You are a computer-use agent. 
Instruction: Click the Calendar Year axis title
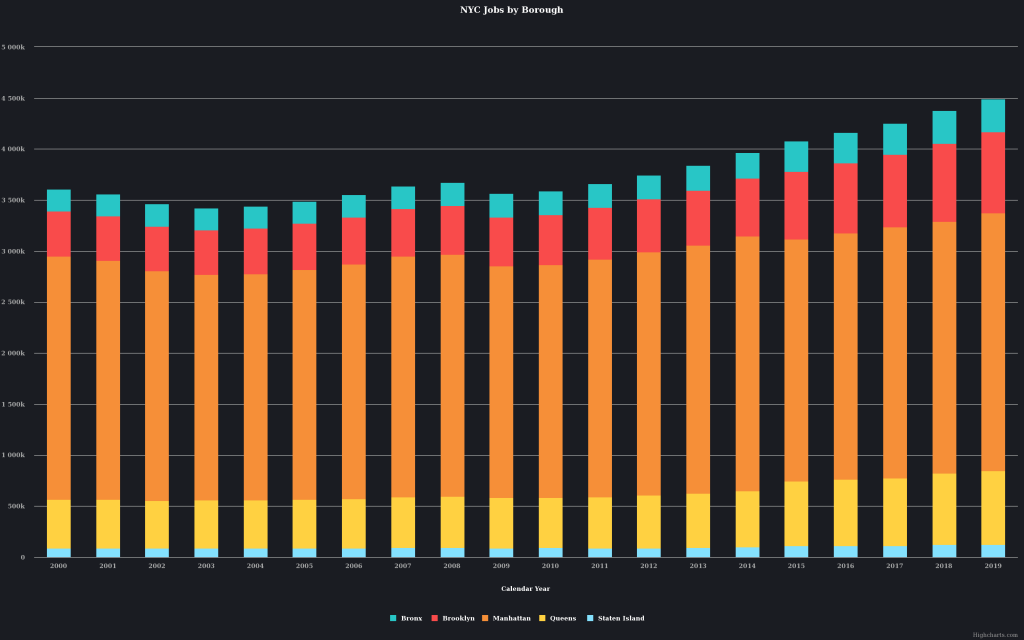pos(526,589)
